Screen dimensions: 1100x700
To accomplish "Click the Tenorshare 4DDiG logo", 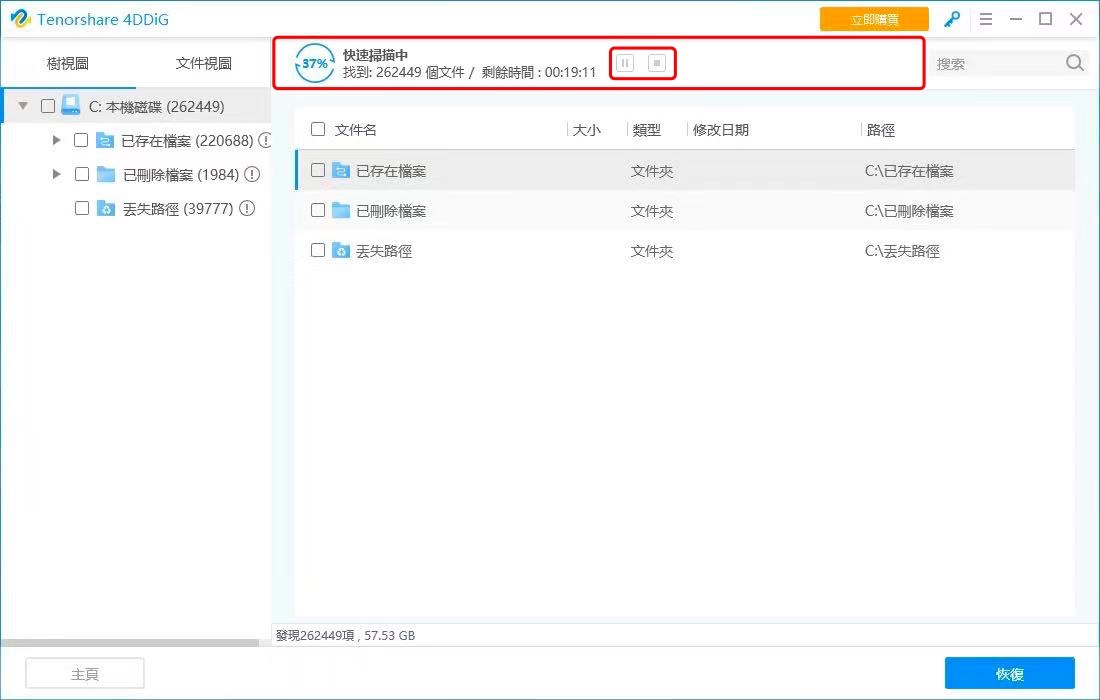I will [x=21, y=19].
